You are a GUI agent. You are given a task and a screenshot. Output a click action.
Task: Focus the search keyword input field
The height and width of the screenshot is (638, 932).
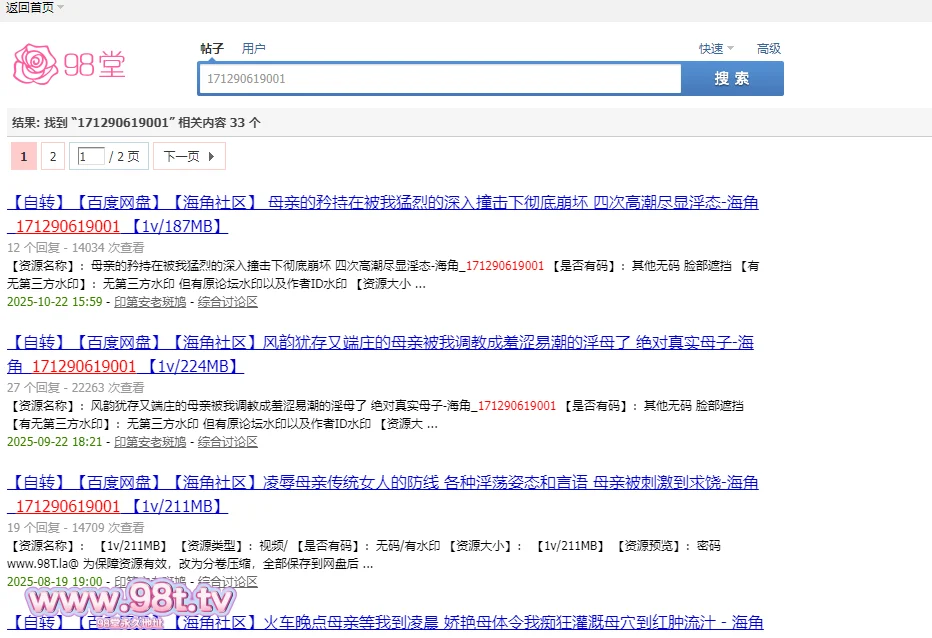click(x=440, y=78)
